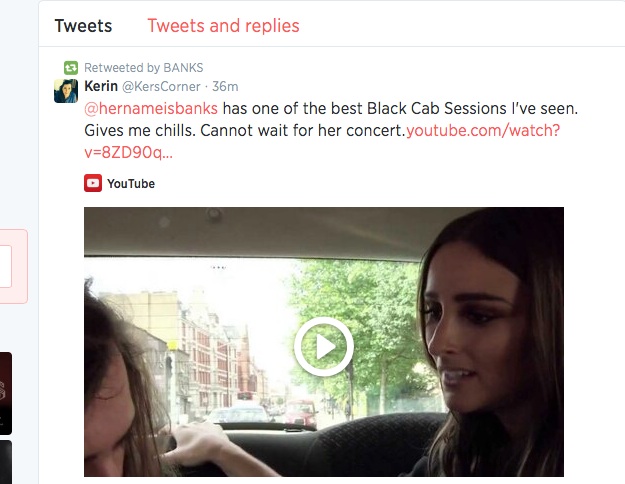This screenshot has width=625, height=484.
Task: Click the Kerin display name
Action: pyautogui.click(x=101, y=86)
